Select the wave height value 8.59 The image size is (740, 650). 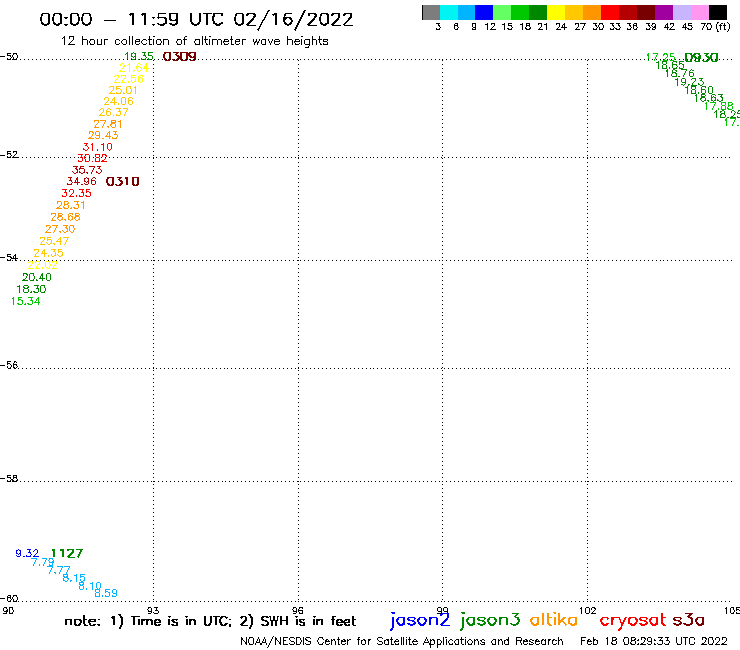pos(106,593)
